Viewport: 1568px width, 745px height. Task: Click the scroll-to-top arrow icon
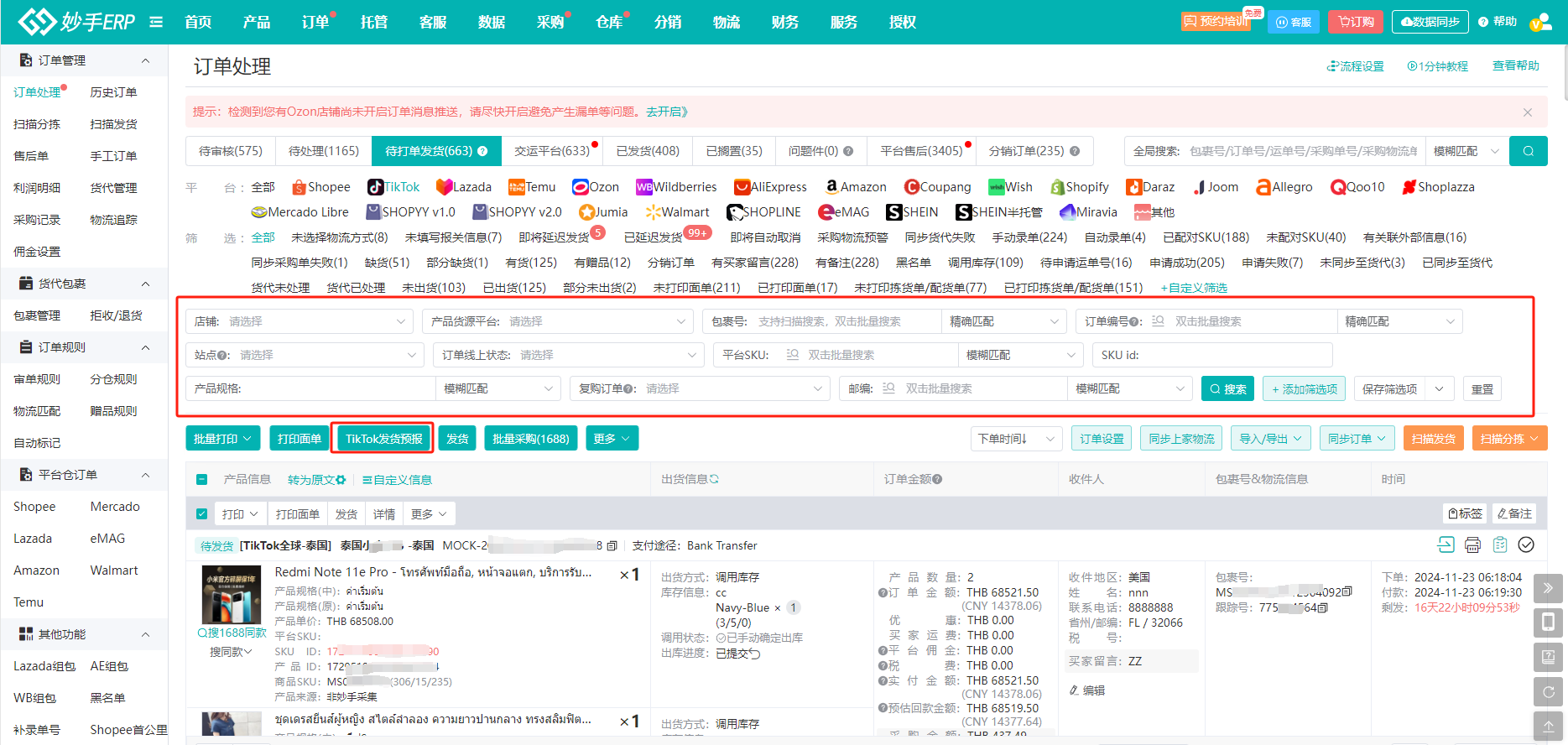[x=1548, y=726]
